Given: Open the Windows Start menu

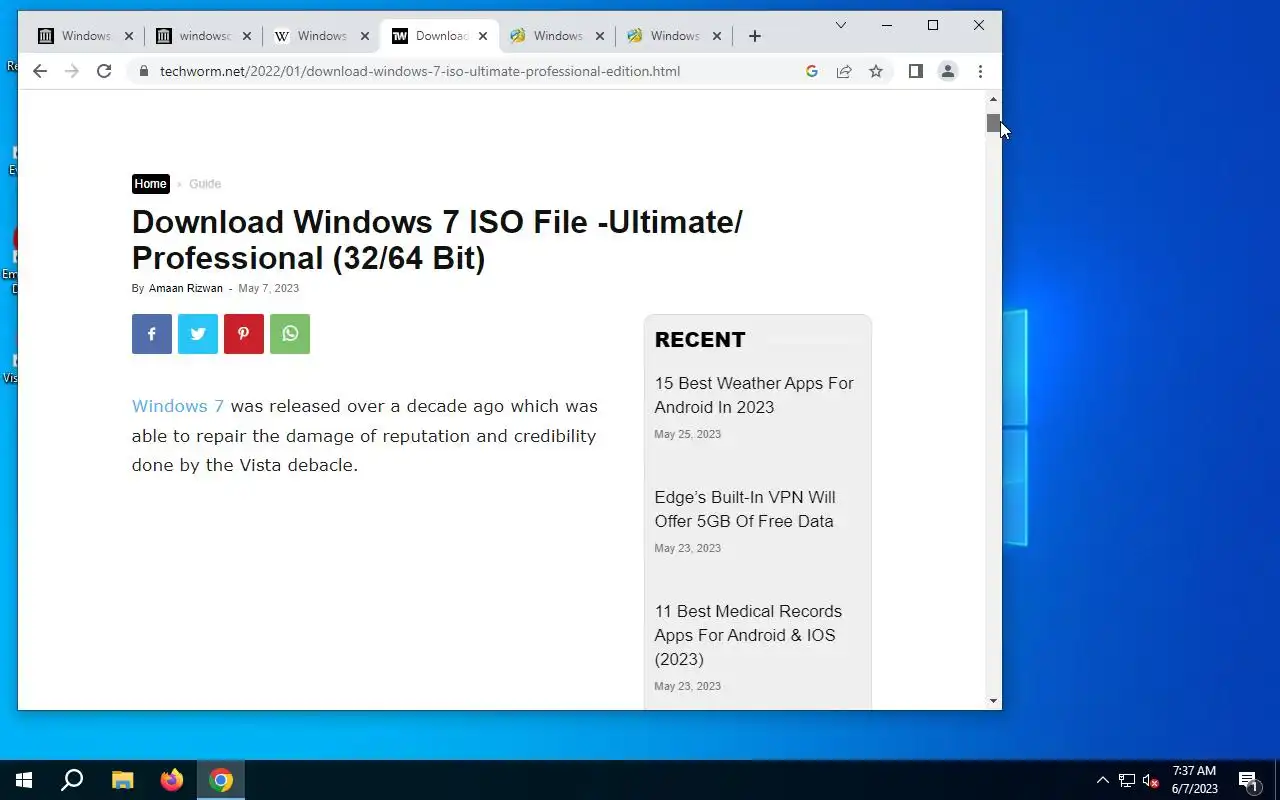Looking at the screenshot, I should [x=24, y=780].
